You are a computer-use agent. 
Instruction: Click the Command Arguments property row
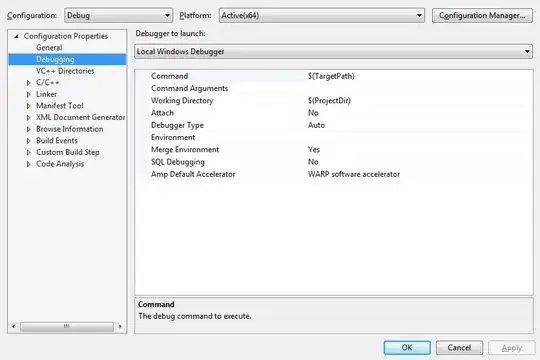pos(333,89)
